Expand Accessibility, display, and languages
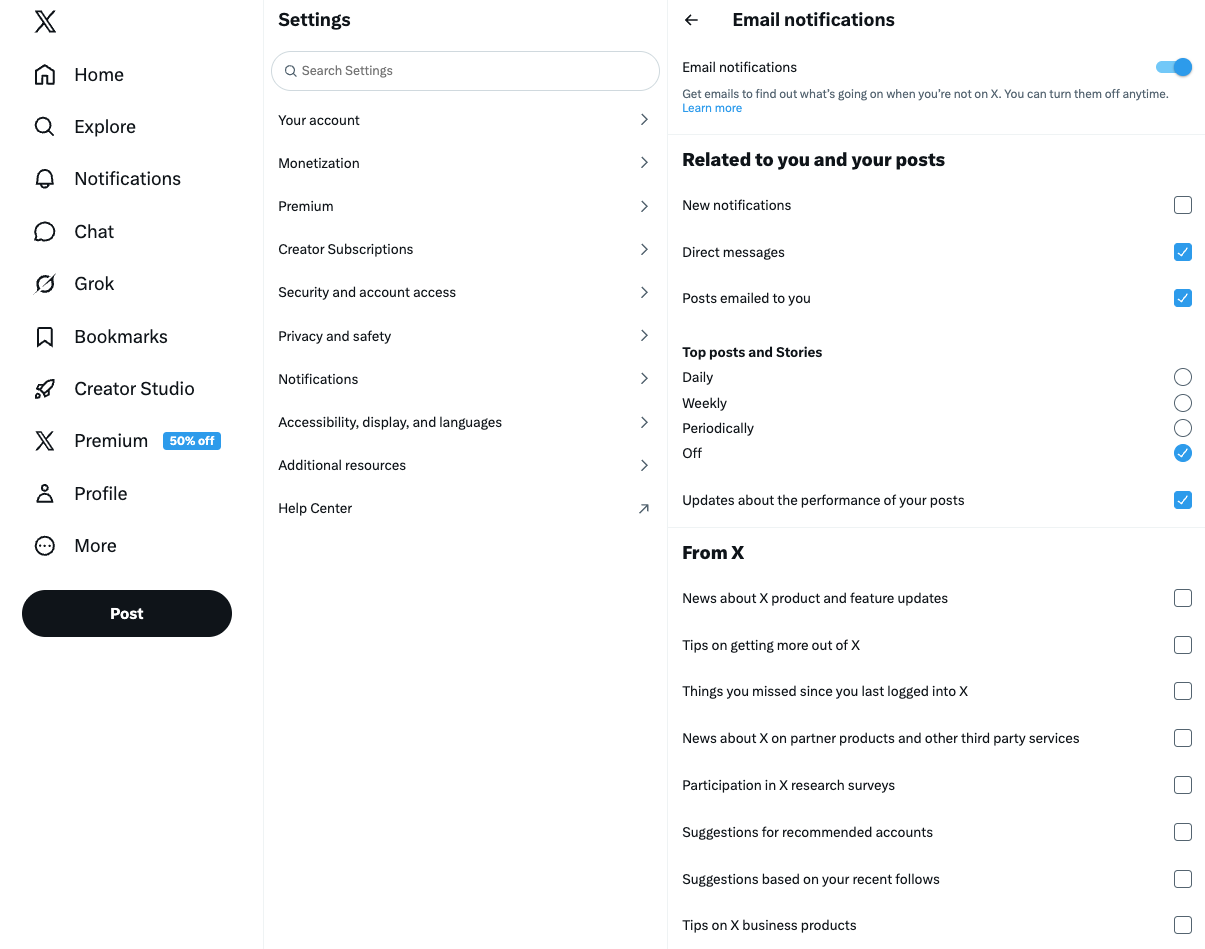This screenshot has height=949, width=1205. [465, 422]
